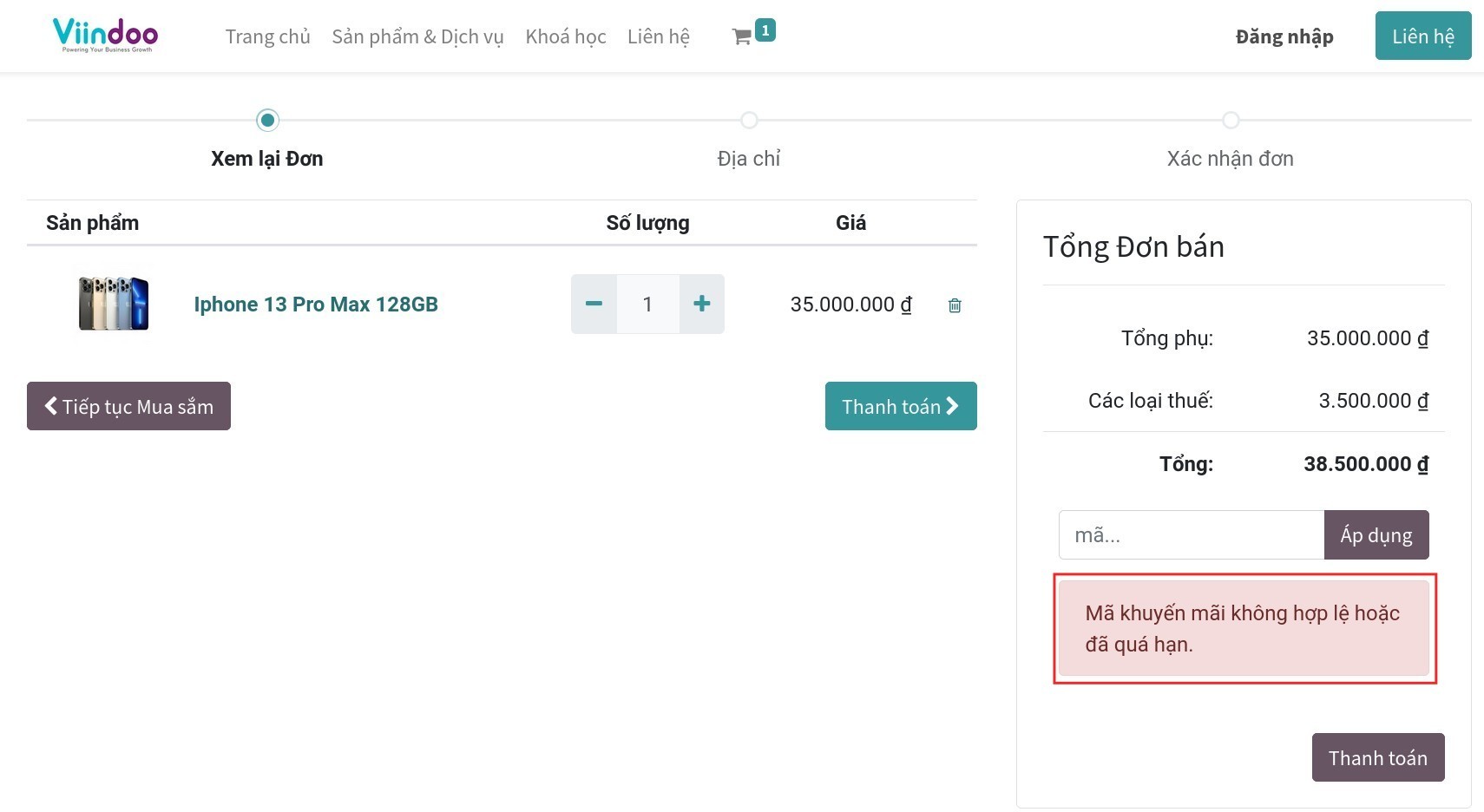Decrease quantity with the minus button
The image size is (1484, 812).
(594, 304)
